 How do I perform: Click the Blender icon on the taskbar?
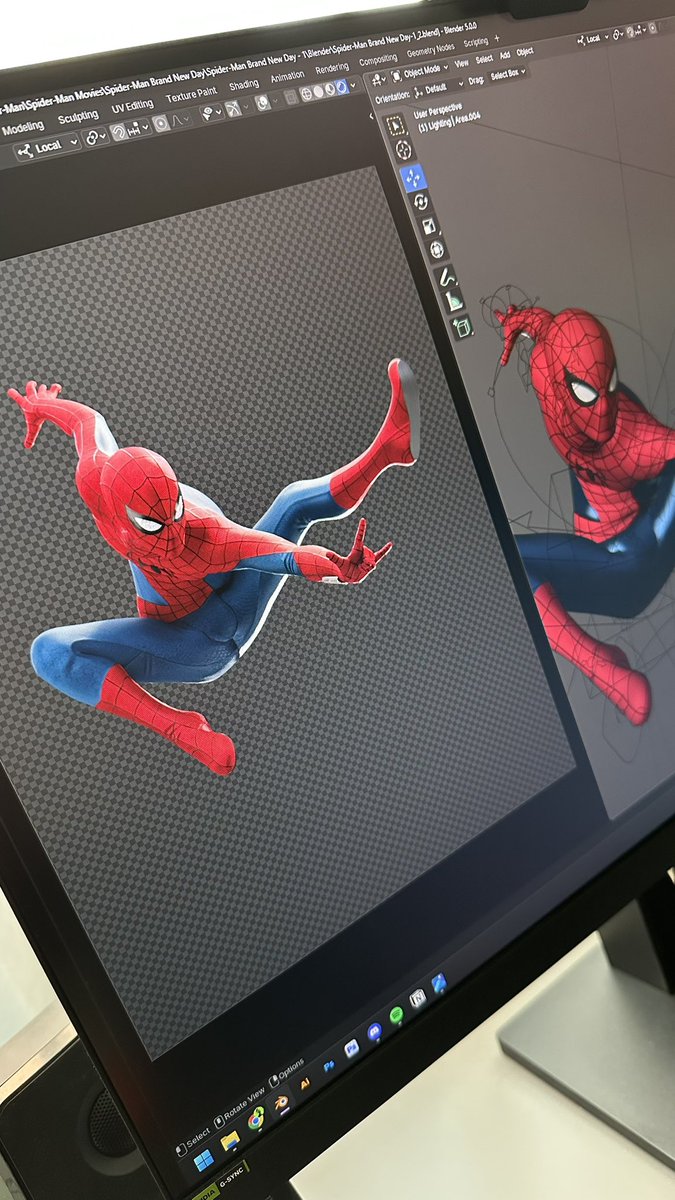283,1102
